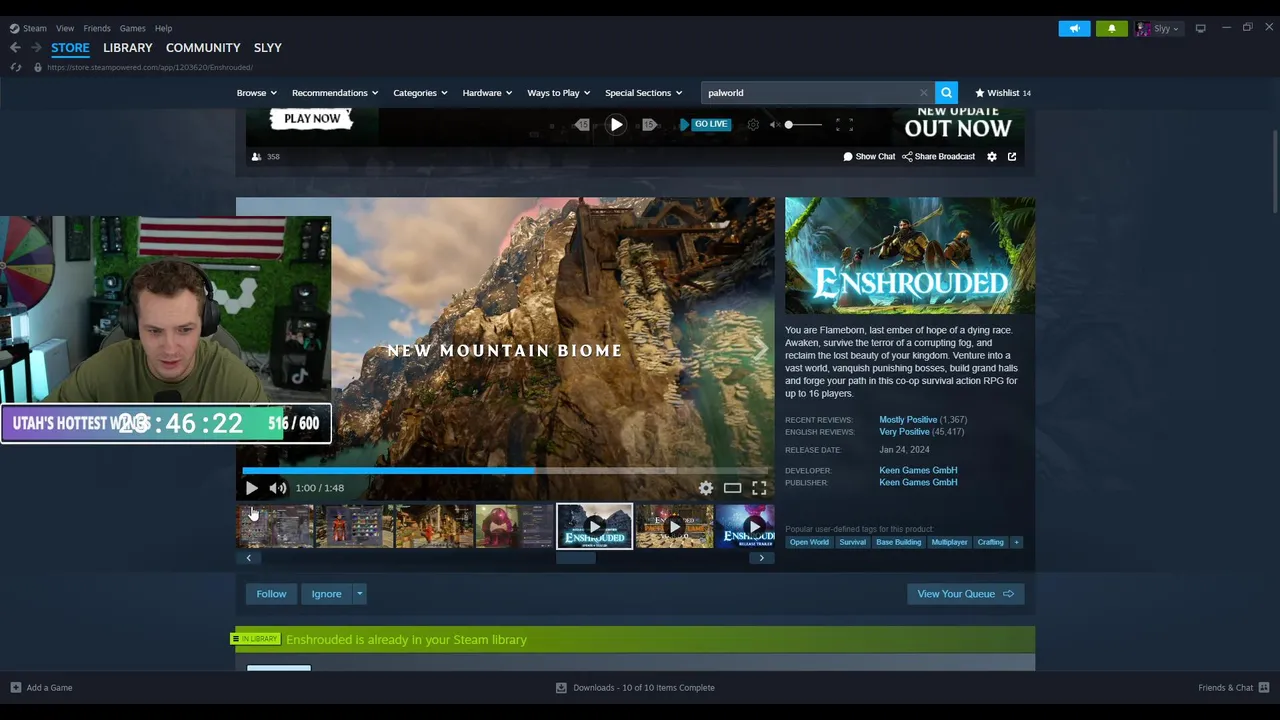Open the announcements megaphone button
The image size is (1280, 720).
1074,28
